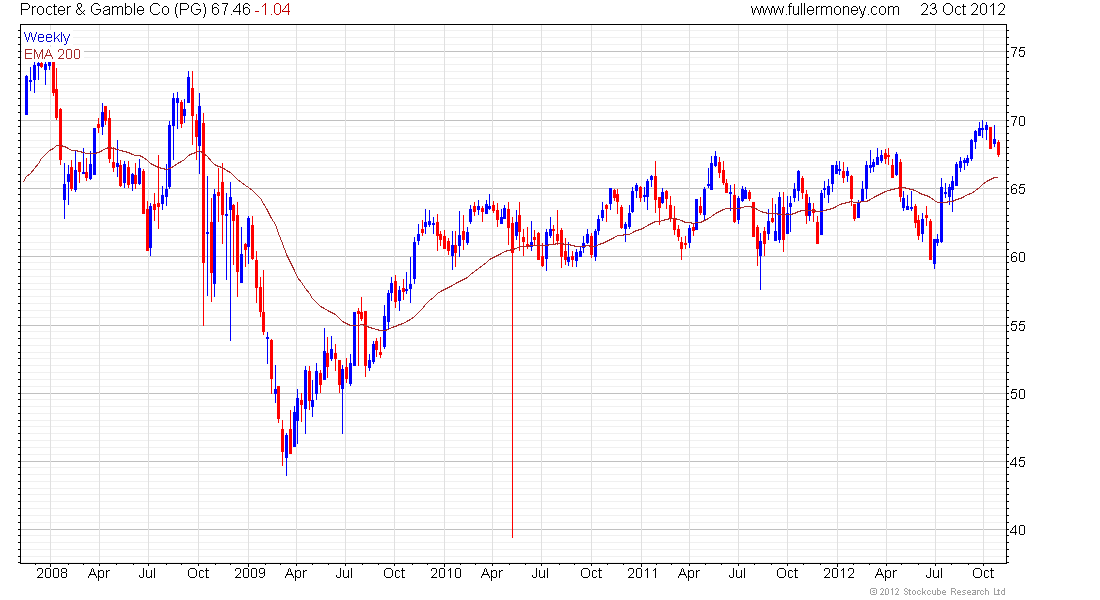The image size is (1100, 600).
Task: Select the 2008 year label on time axis
Action: pos(52,573)
